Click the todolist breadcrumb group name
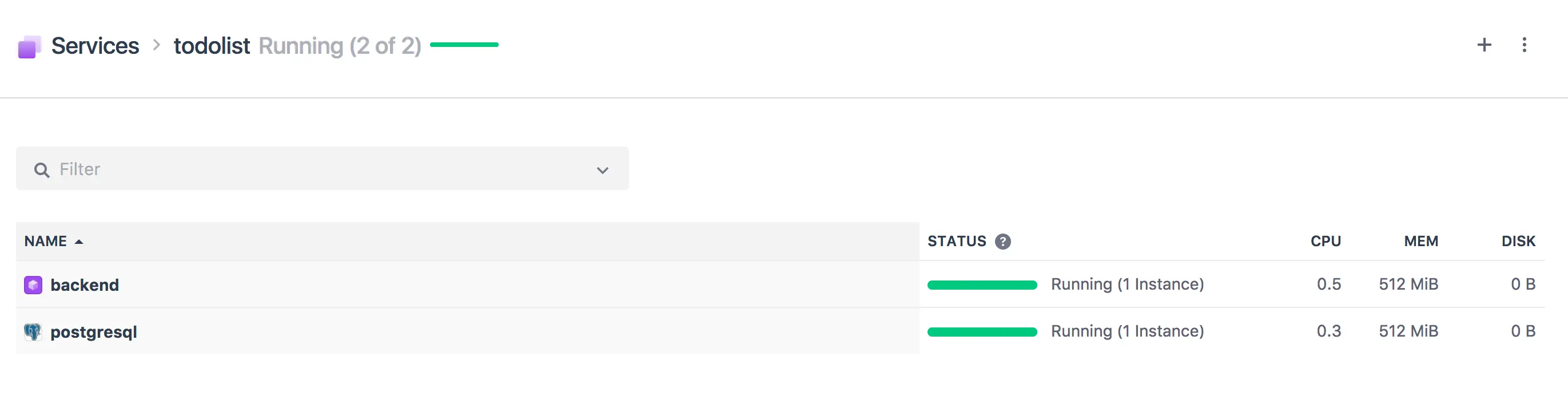This screenshot has height=395, width=1568. tap(212, 46)
